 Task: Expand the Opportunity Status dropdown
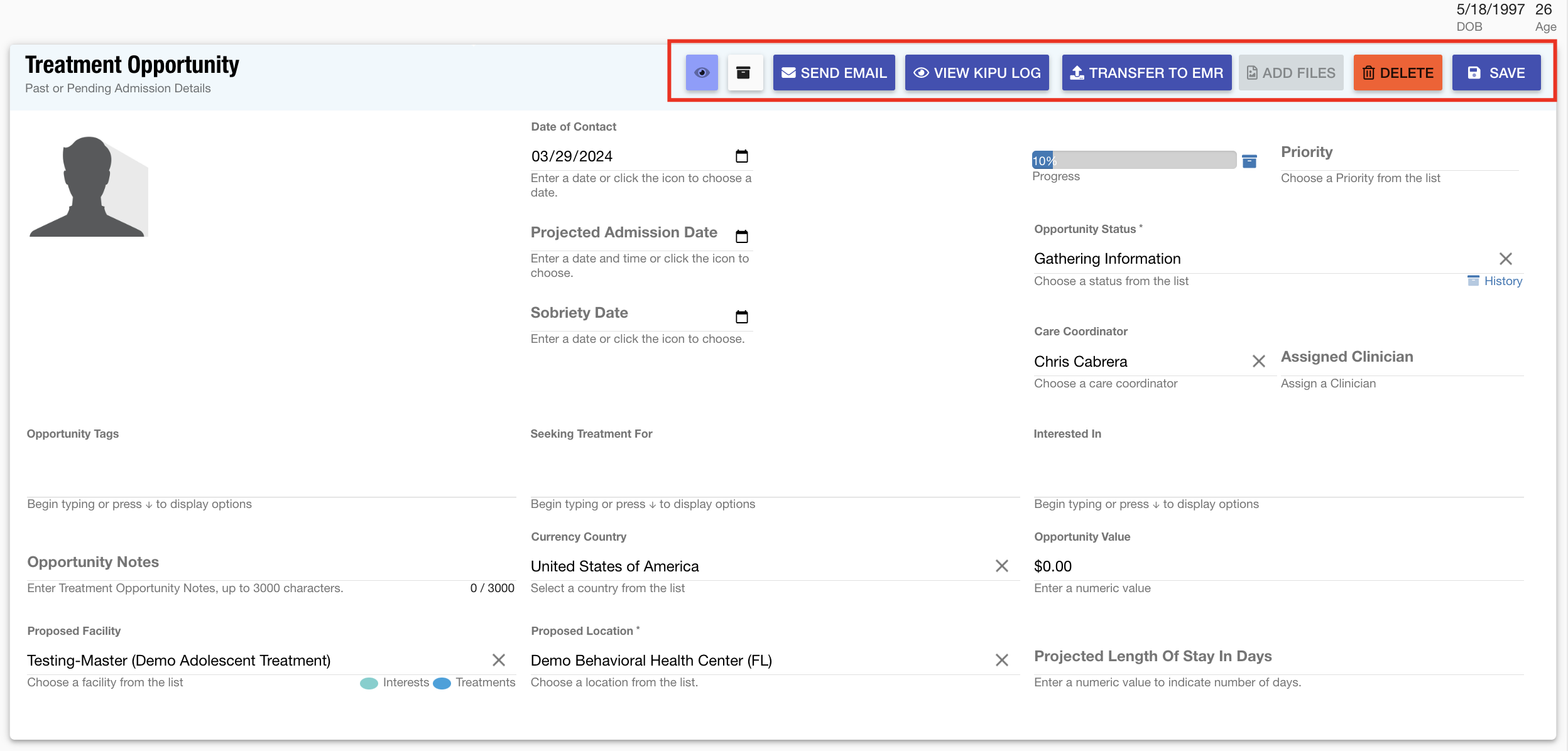coord(1256,259)
